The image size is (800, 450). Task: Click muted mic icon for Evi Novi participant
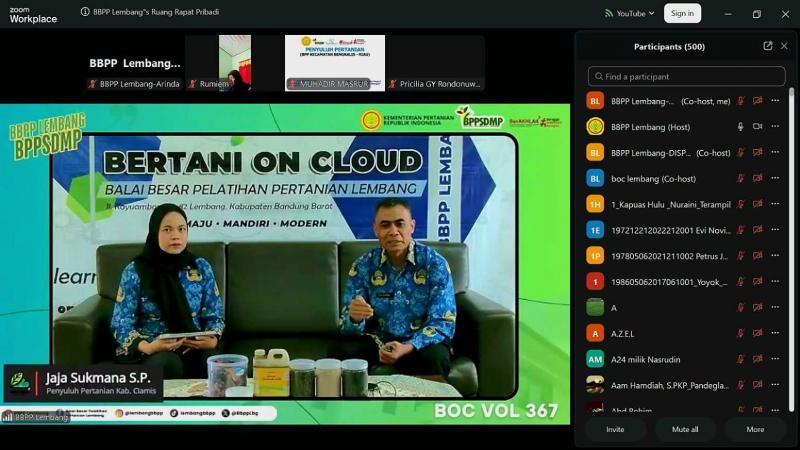pos(740,230)
